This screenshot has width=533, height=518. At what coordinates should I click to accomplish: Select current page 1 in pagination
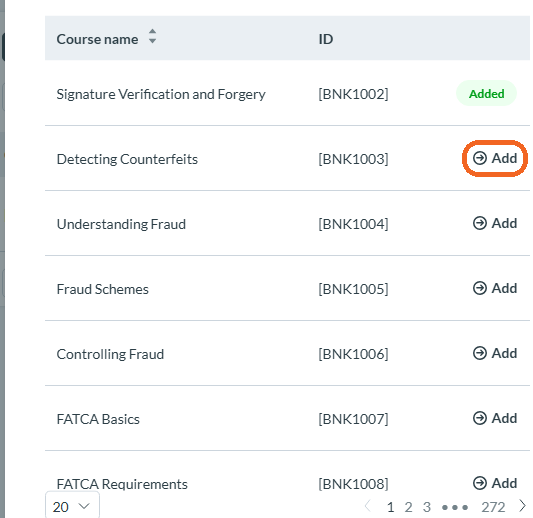click(x=391, y=507)
